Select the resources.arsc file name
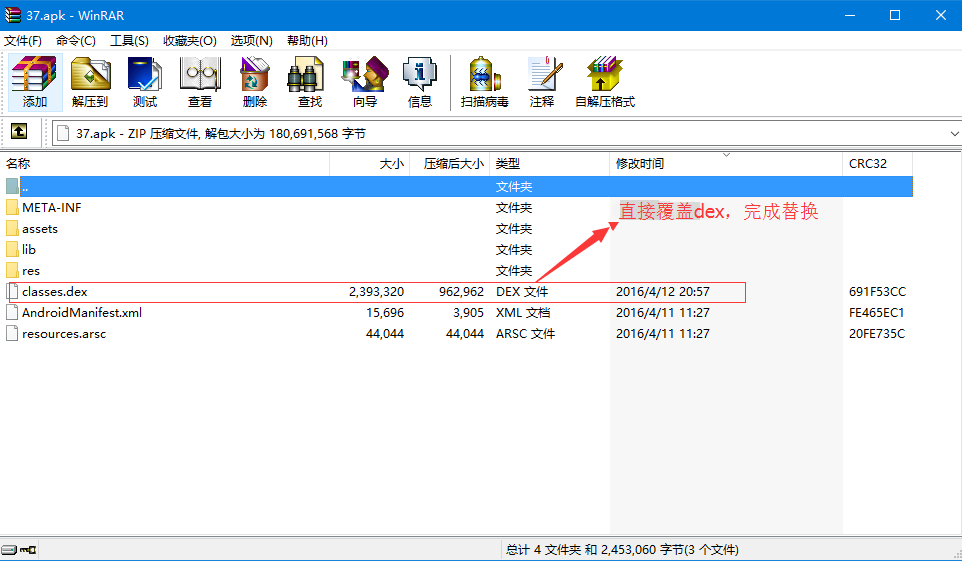 [64, 334]
